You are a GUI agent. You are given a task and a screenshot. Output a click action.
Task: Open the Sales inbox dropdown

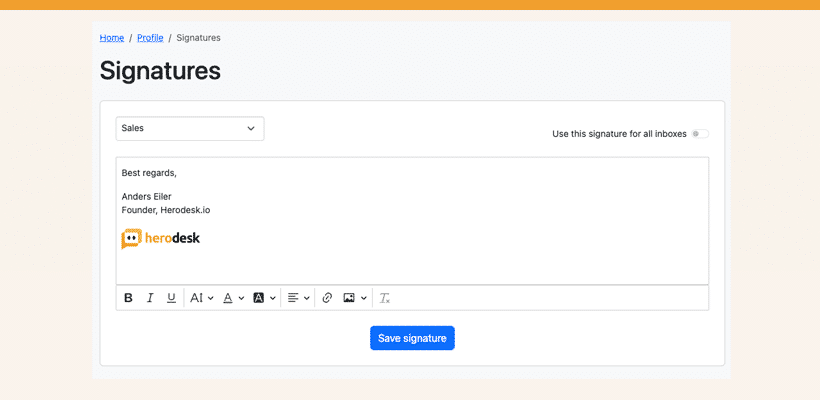coord(190,128)
